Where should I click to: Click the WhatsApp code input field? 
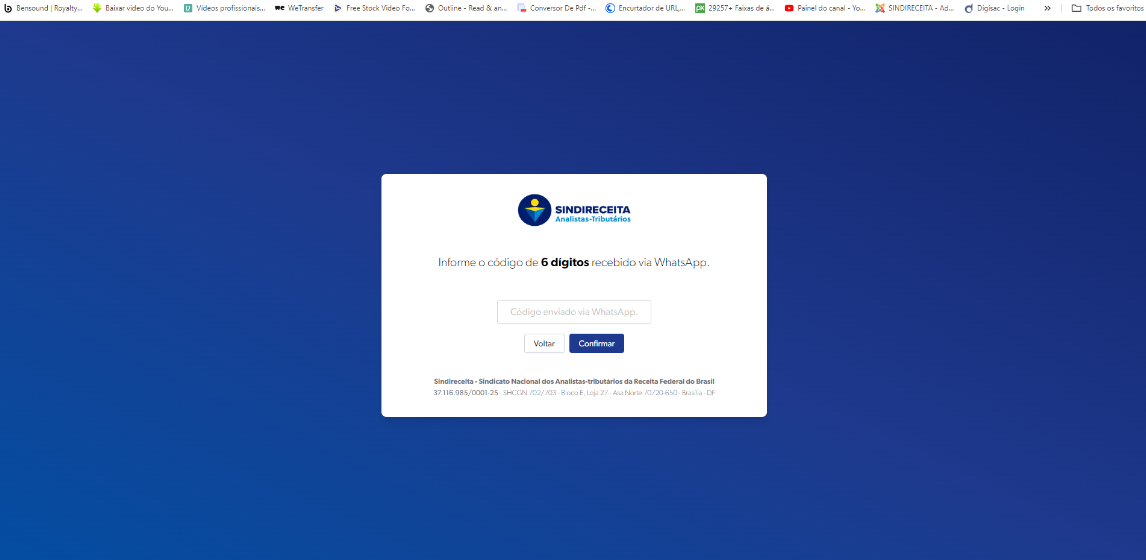point(574,312)
